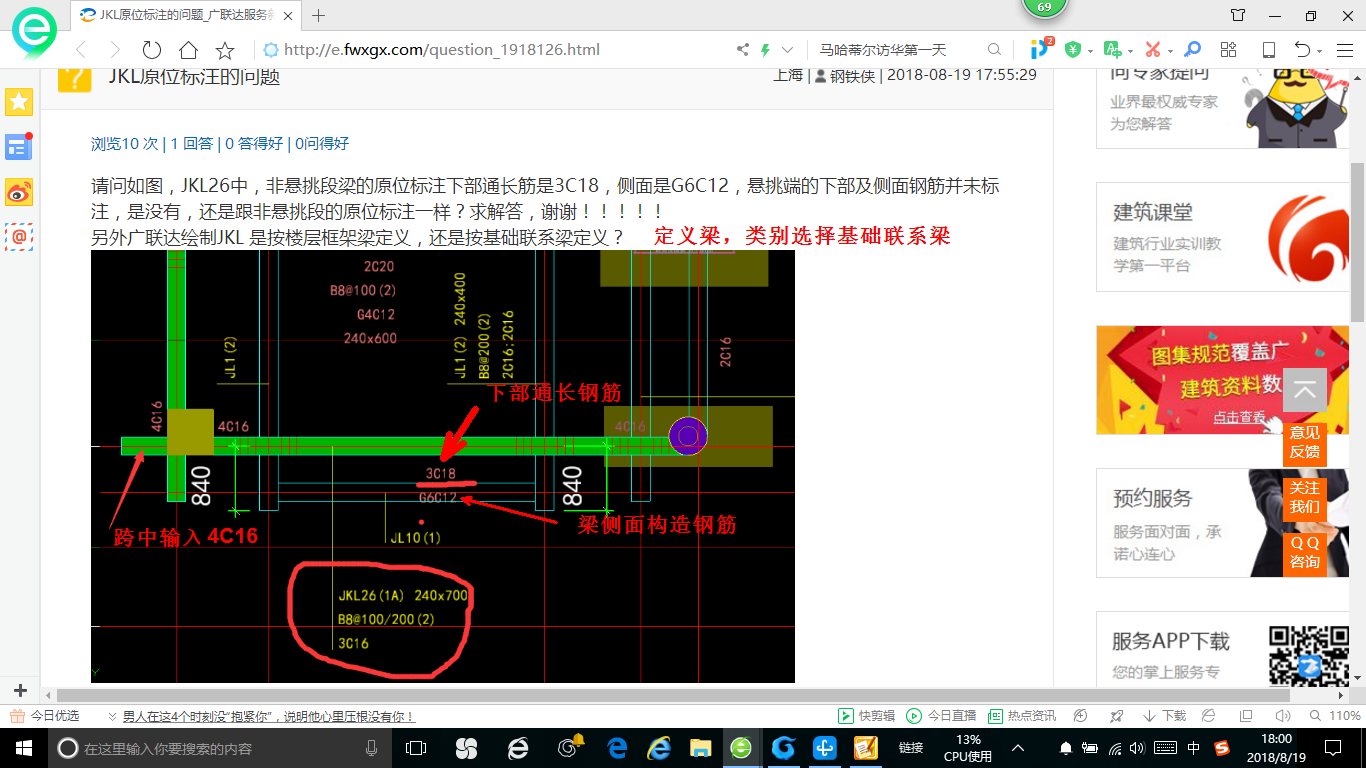This screenshot has height=768, width=1366.
Task: Open the 110% zoom level control
Action: [x=1337, y=716]
